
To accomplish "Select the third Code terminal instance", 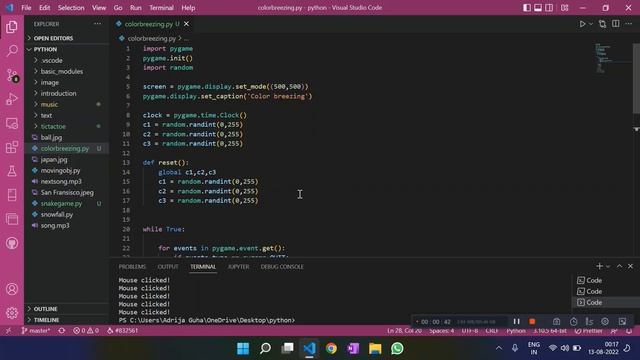I will pos(606,302).
